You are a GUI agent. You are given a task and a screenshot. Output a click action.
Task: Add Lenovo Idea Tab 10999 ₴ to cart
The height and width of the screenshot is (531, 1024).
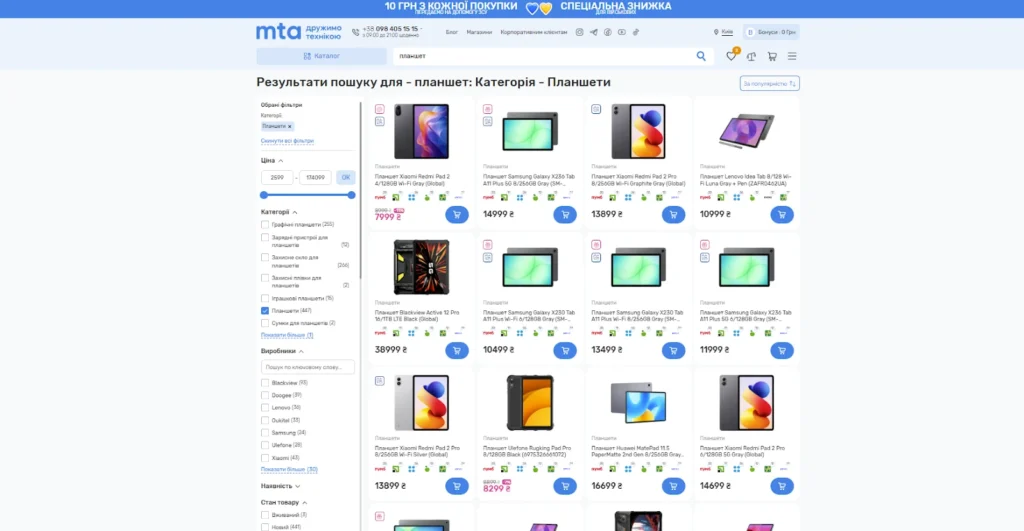(x=782, y=214)
